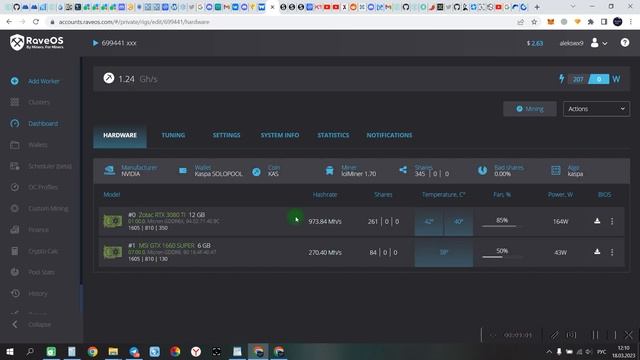Click the Shares icon in info bar
640x360 pixels.
pyautogui.click(x=403, y=170)
